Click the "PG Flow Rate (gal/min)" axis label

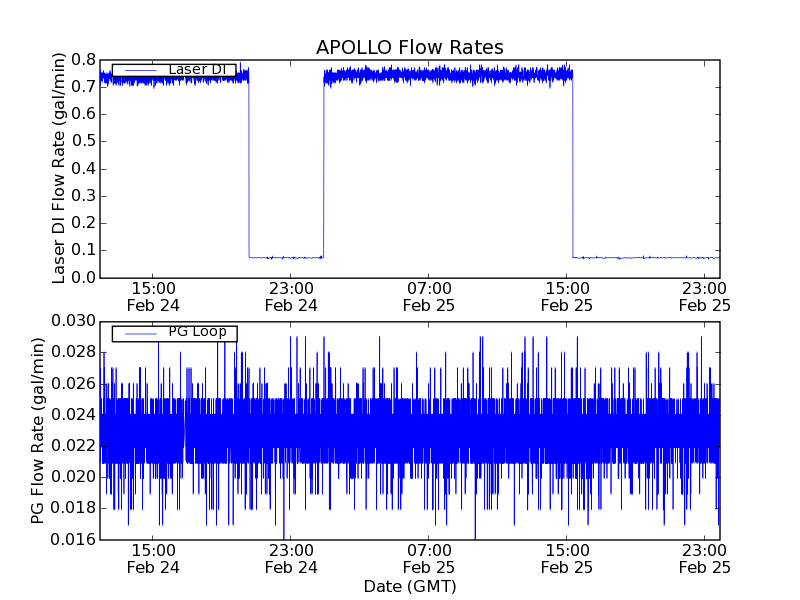point(38,430)
